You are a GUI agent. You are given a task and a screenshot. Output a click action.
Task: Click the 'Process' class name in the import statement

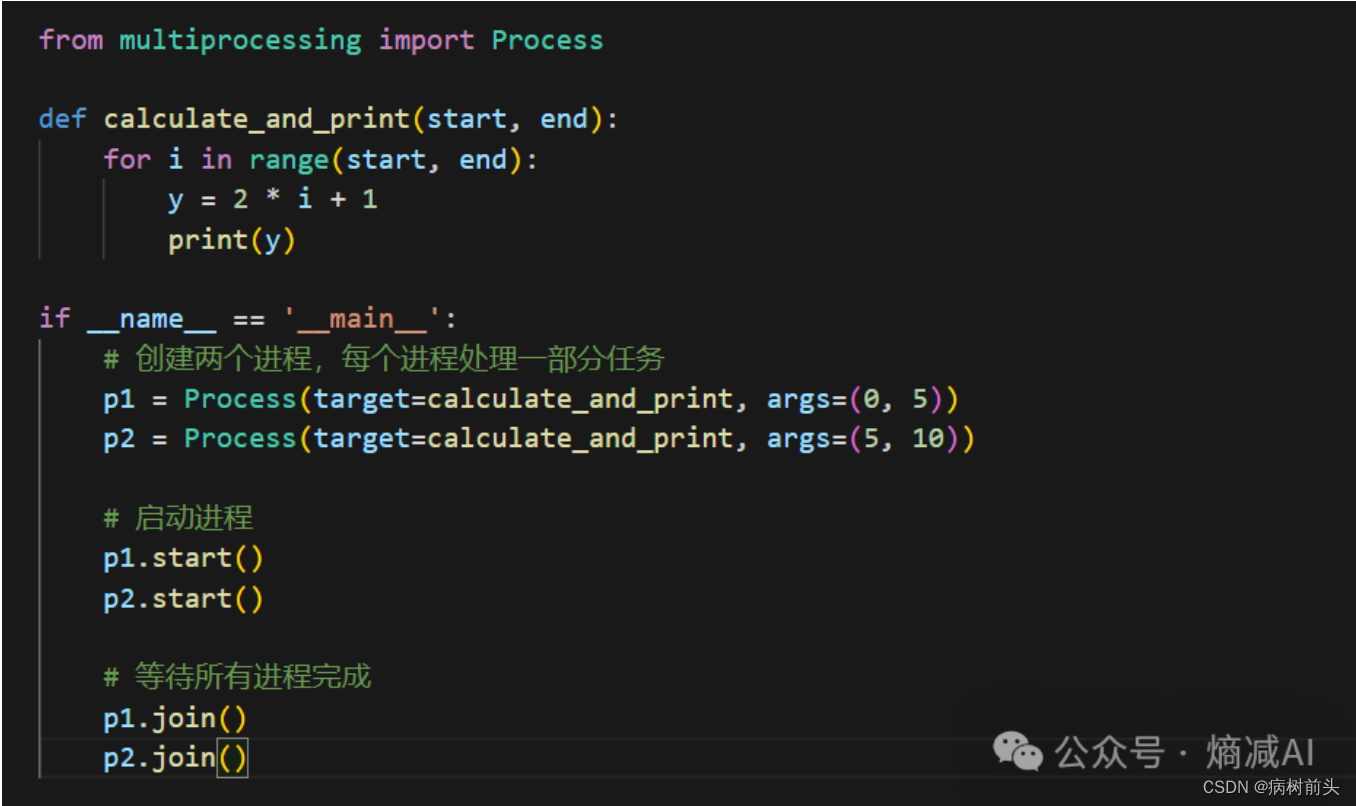548,41
